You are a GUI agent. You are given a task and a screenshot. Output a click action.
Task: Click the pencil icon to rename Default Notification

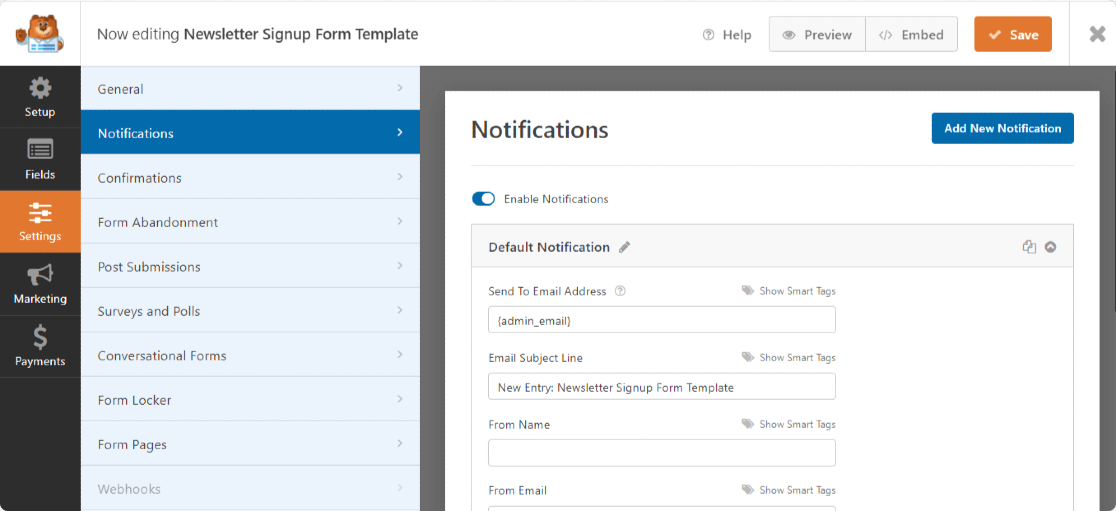coord(625,248)
